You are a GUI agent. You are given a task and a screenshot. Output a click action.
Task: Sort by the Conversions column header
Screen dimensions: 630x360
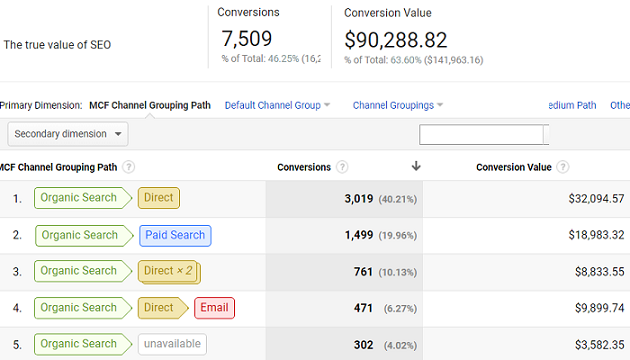pos(304,167)
